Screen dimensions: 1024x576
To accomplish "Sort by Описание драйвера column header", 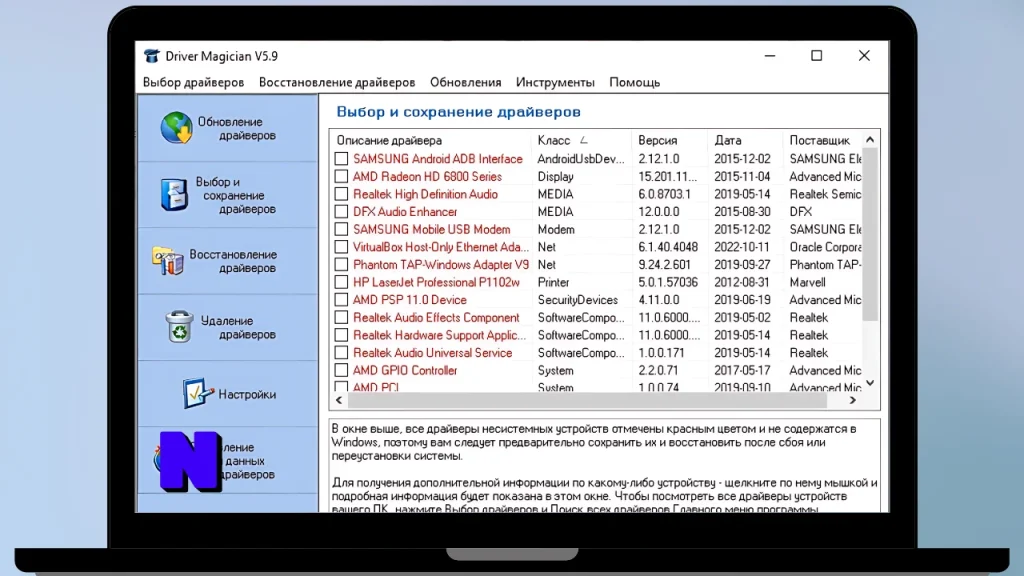I will pos(431,140).
